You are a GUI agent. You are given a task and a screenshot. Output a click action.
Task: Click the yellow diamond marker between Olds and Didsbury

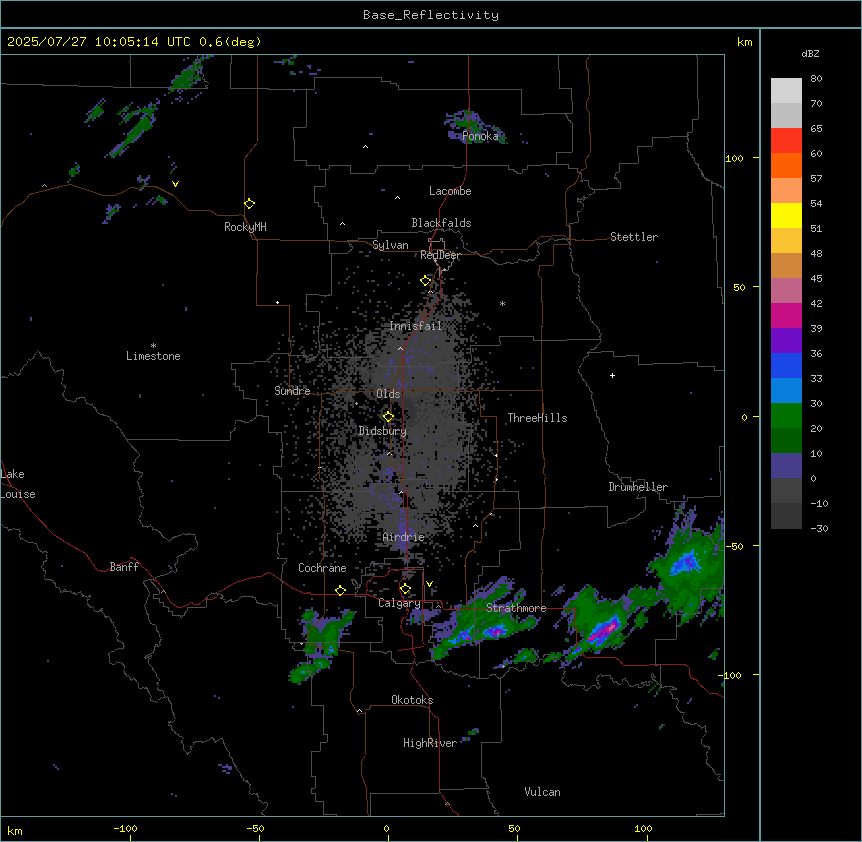[388, 416]
